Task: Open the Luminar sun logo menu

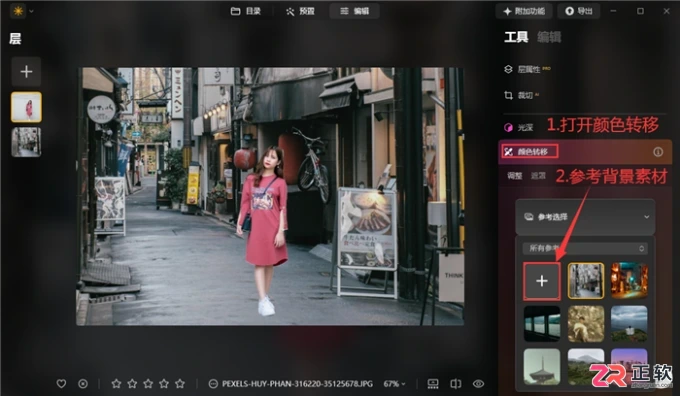Action: [18, 11]
